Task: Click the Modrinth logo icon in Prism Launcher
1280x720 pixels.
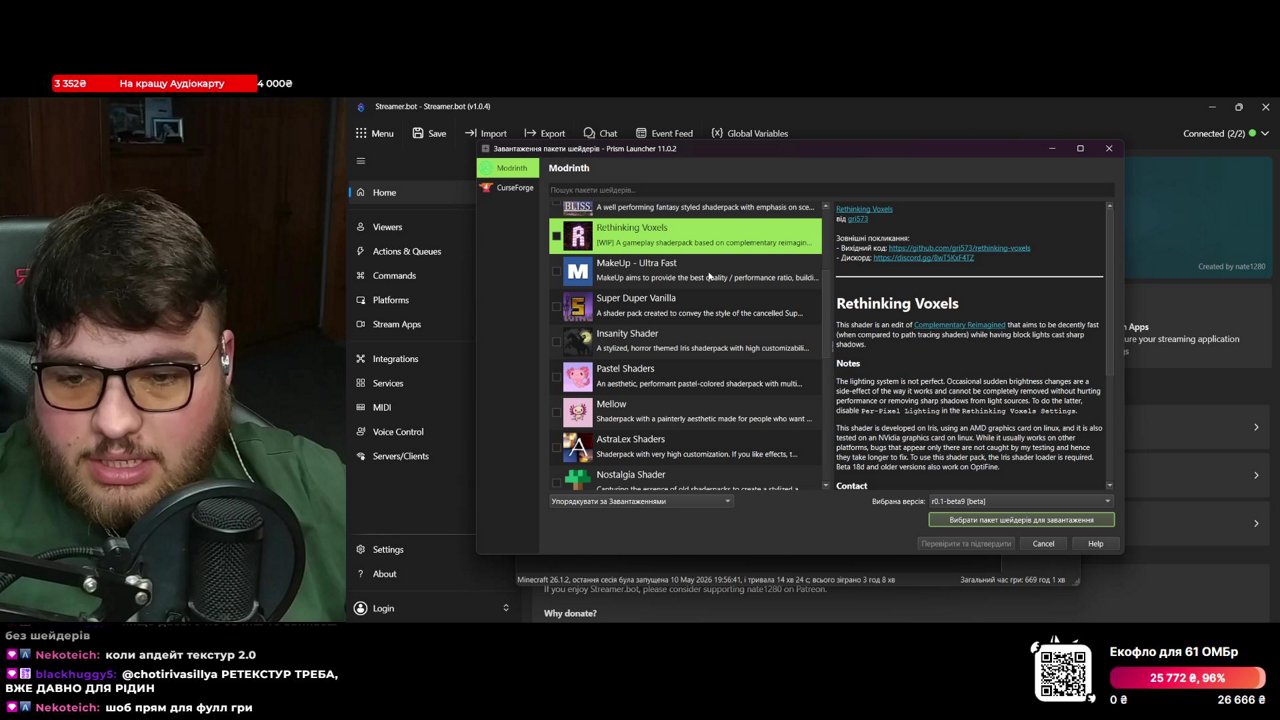Action: 486,168
